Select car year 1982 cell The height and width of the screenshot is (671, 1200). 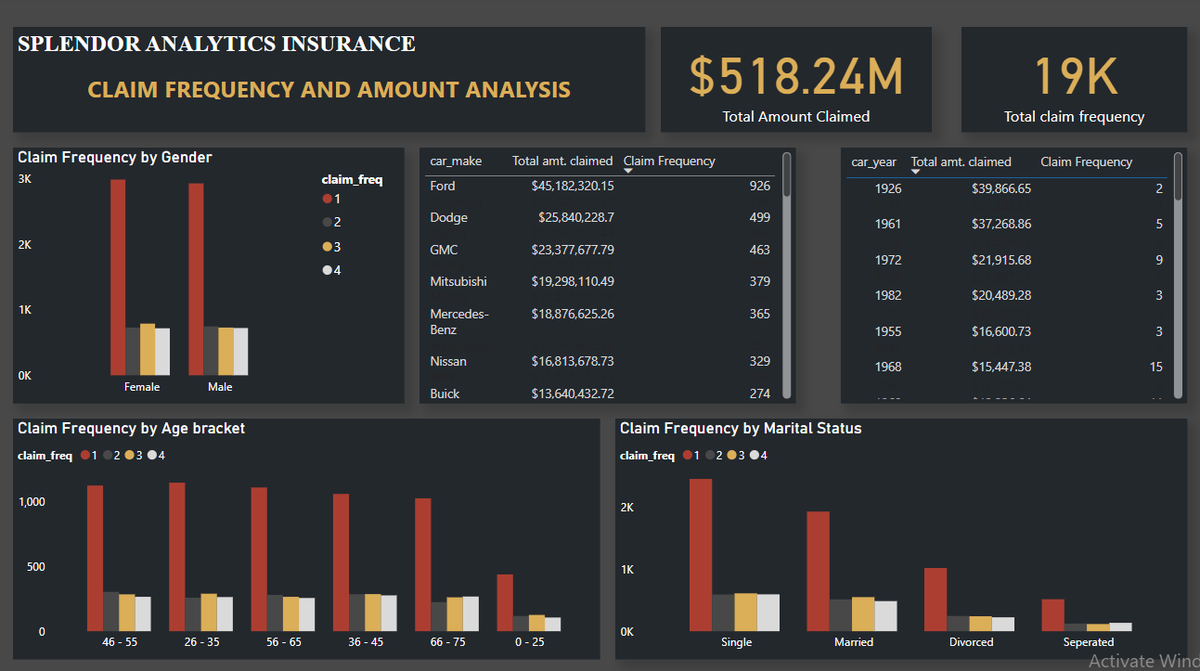888,296
